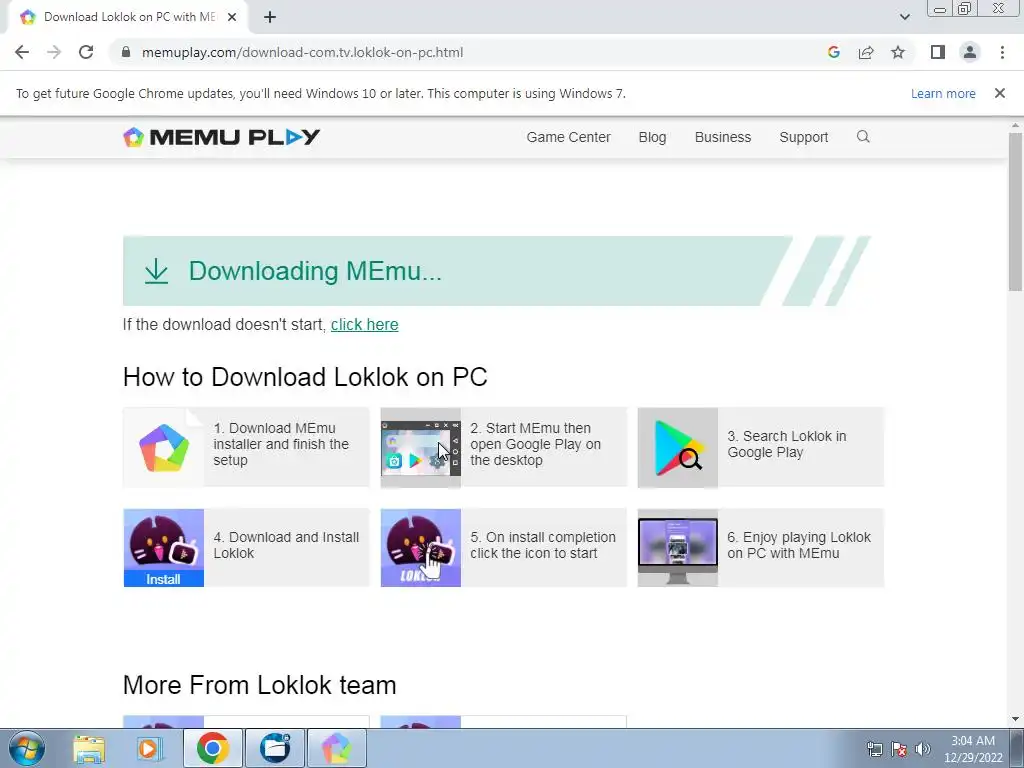Click the address bar URL
Screen dimensions: 1024x768
pos(302,52)
